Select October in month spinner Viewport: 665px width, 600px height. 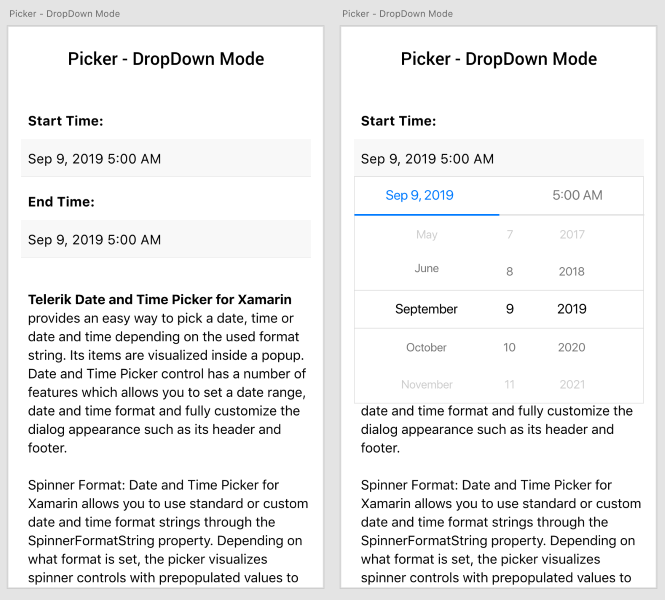[426, 347]
